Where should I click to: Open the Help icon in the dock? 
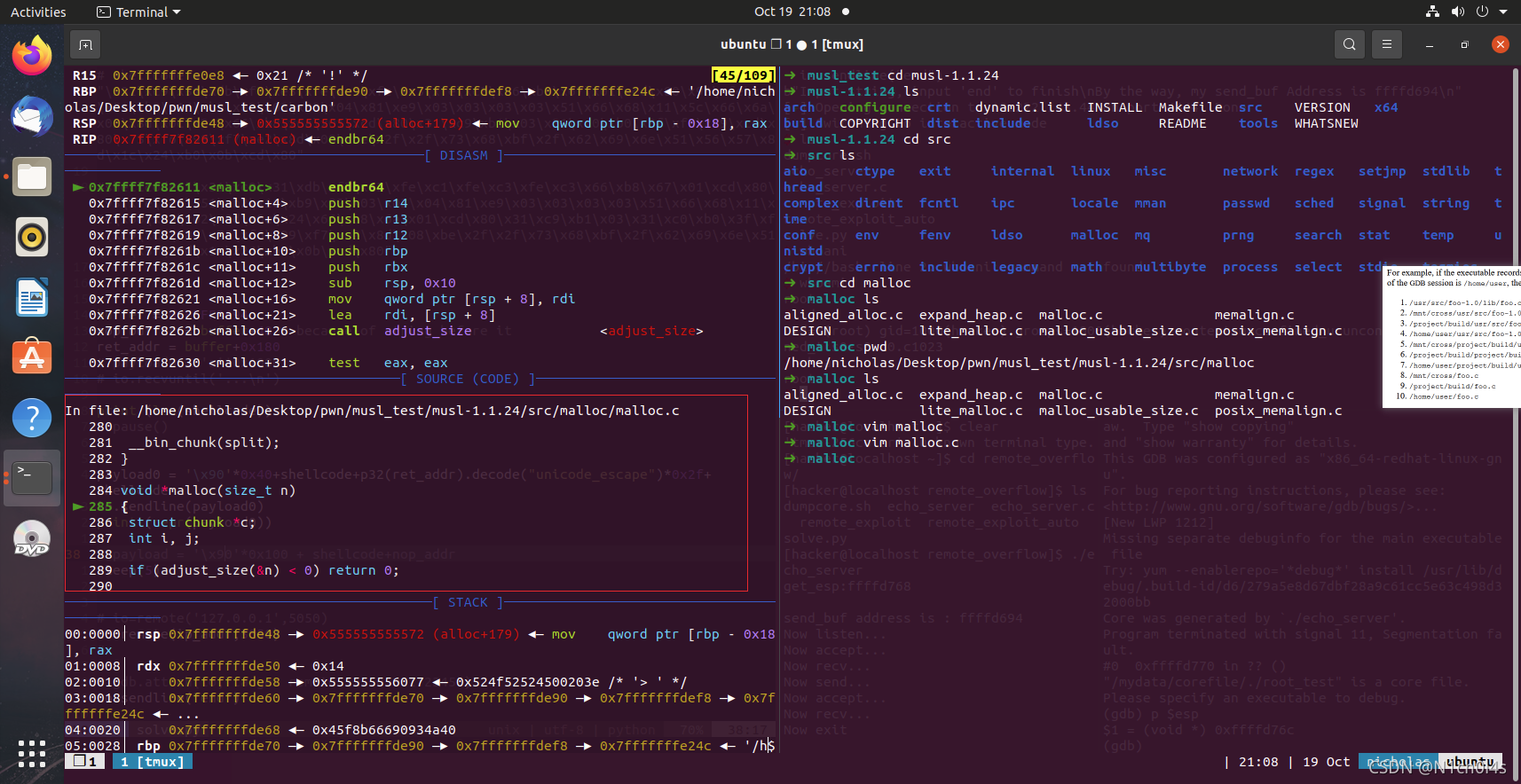[32, 417]
